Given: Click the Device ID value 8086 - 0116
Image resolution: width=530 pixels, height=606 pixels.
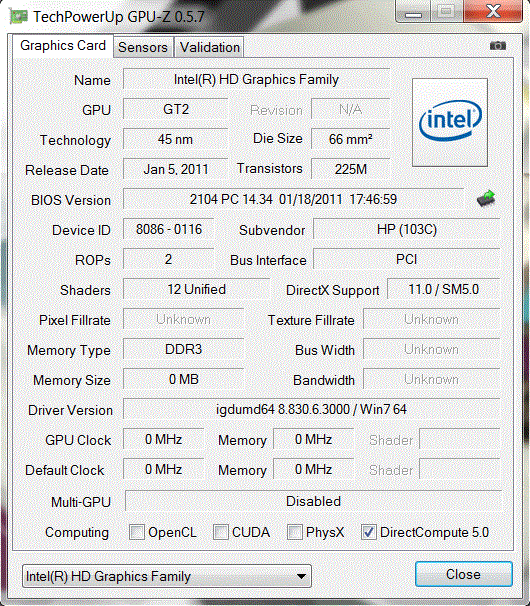Looking at the screenshot, I should [x=169, y=229].
